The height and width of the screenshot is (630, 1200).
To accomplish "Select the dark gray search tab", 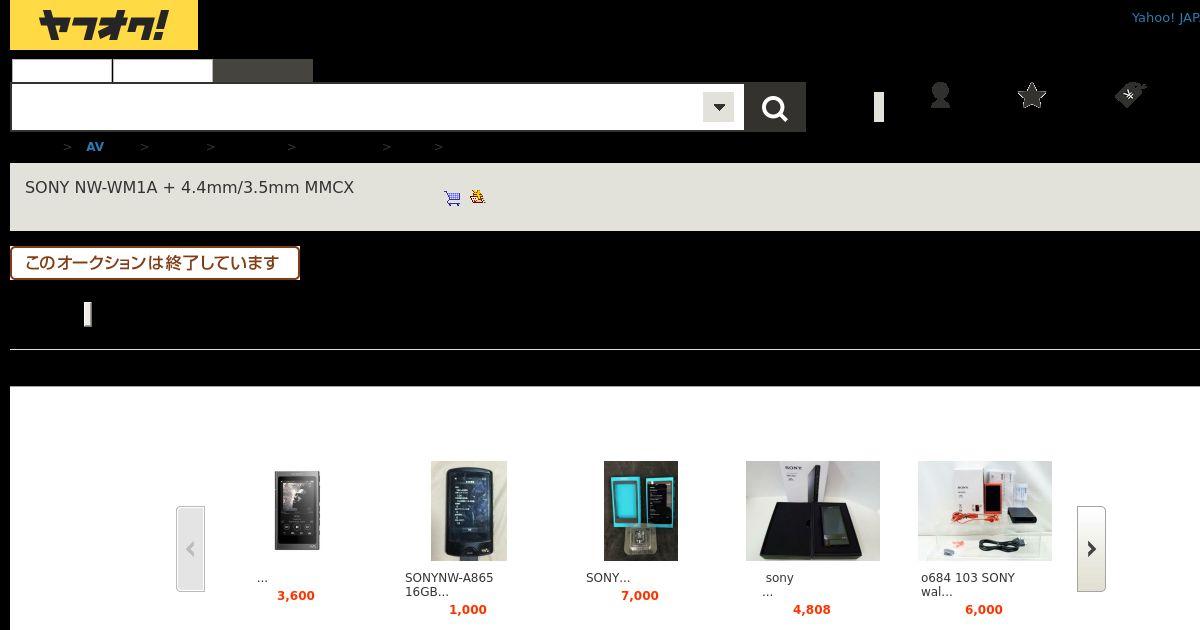I will pyautogui.click(x=263, y=71).
